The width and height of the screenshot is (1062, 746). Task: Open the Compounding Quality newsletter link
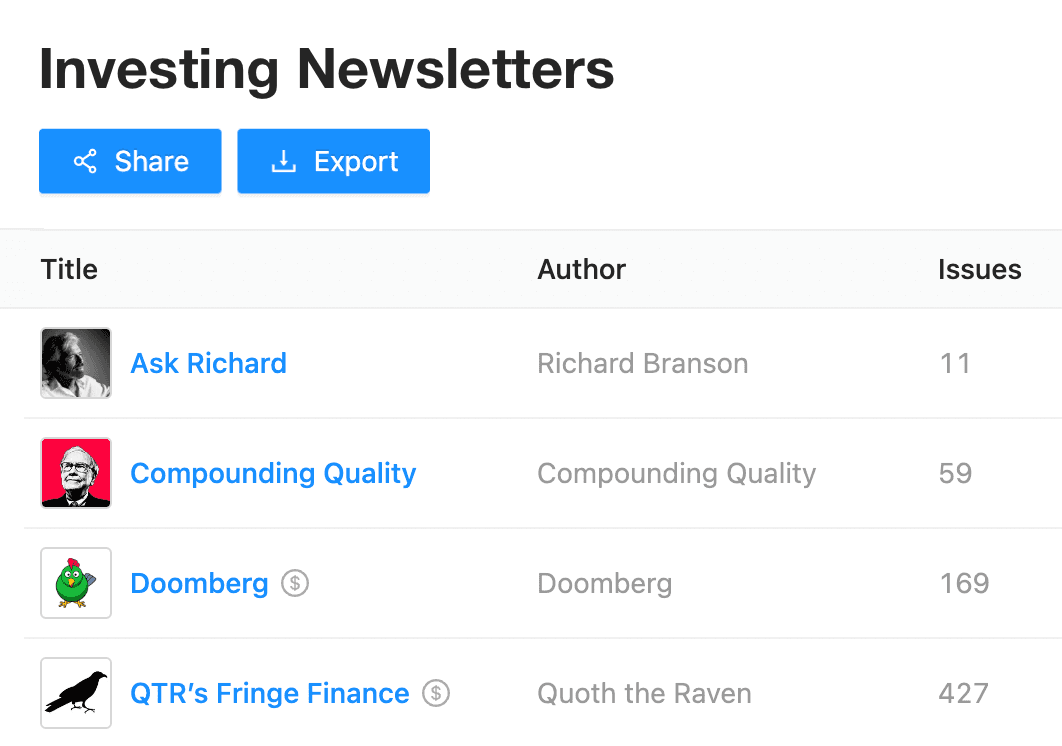point(273,473)
